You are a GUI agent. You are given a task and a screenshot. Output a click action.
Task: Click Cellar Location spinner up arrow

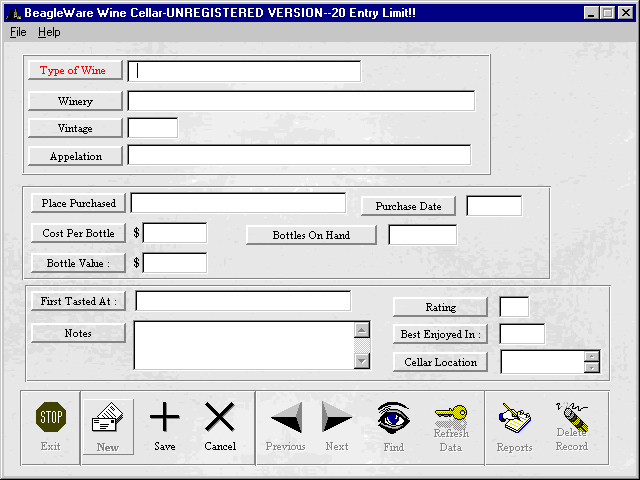[592, 355]
